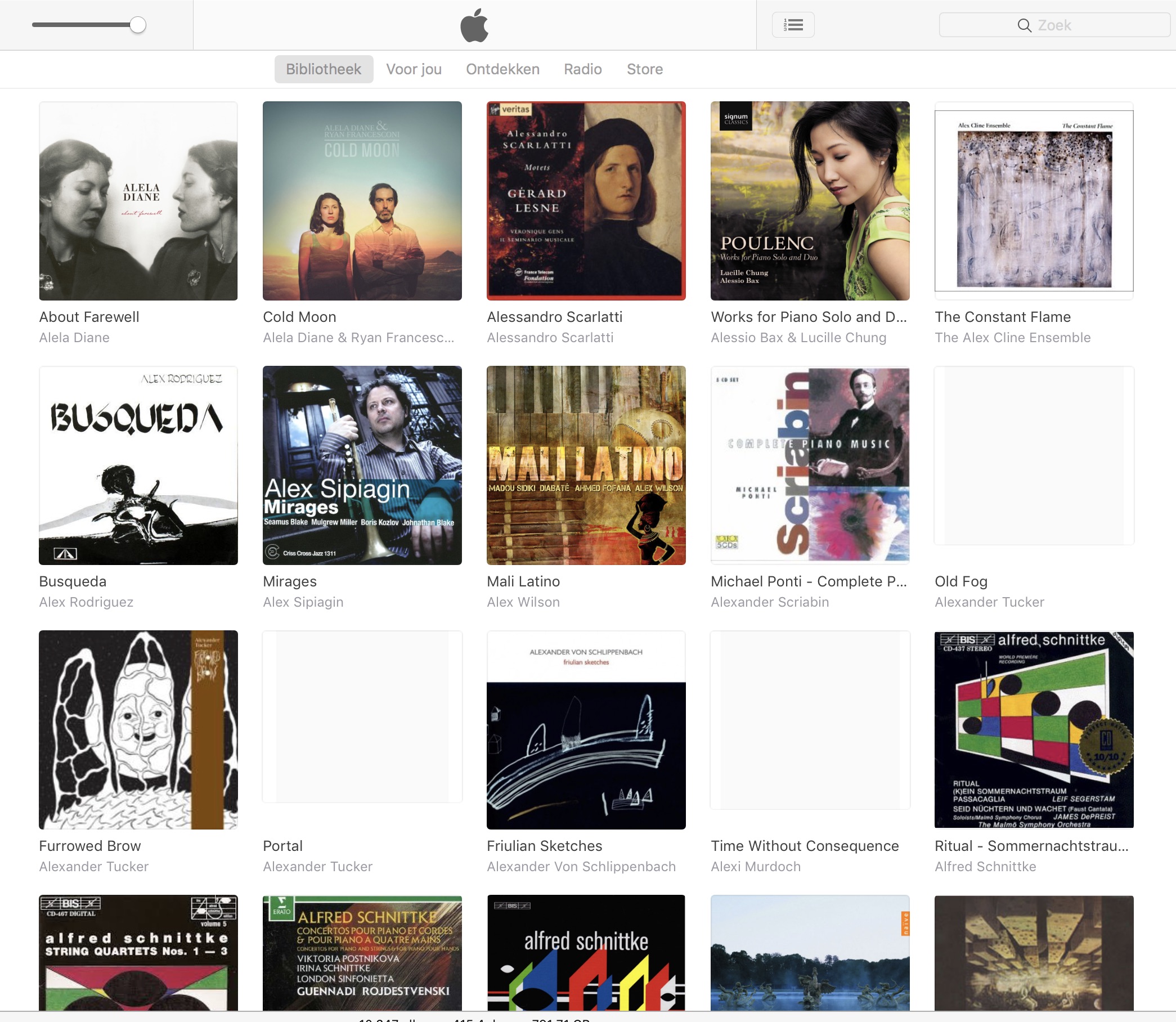Click the search magnifier icon
Screen dimensions: 1176x1022
[x=1024, y=26]
